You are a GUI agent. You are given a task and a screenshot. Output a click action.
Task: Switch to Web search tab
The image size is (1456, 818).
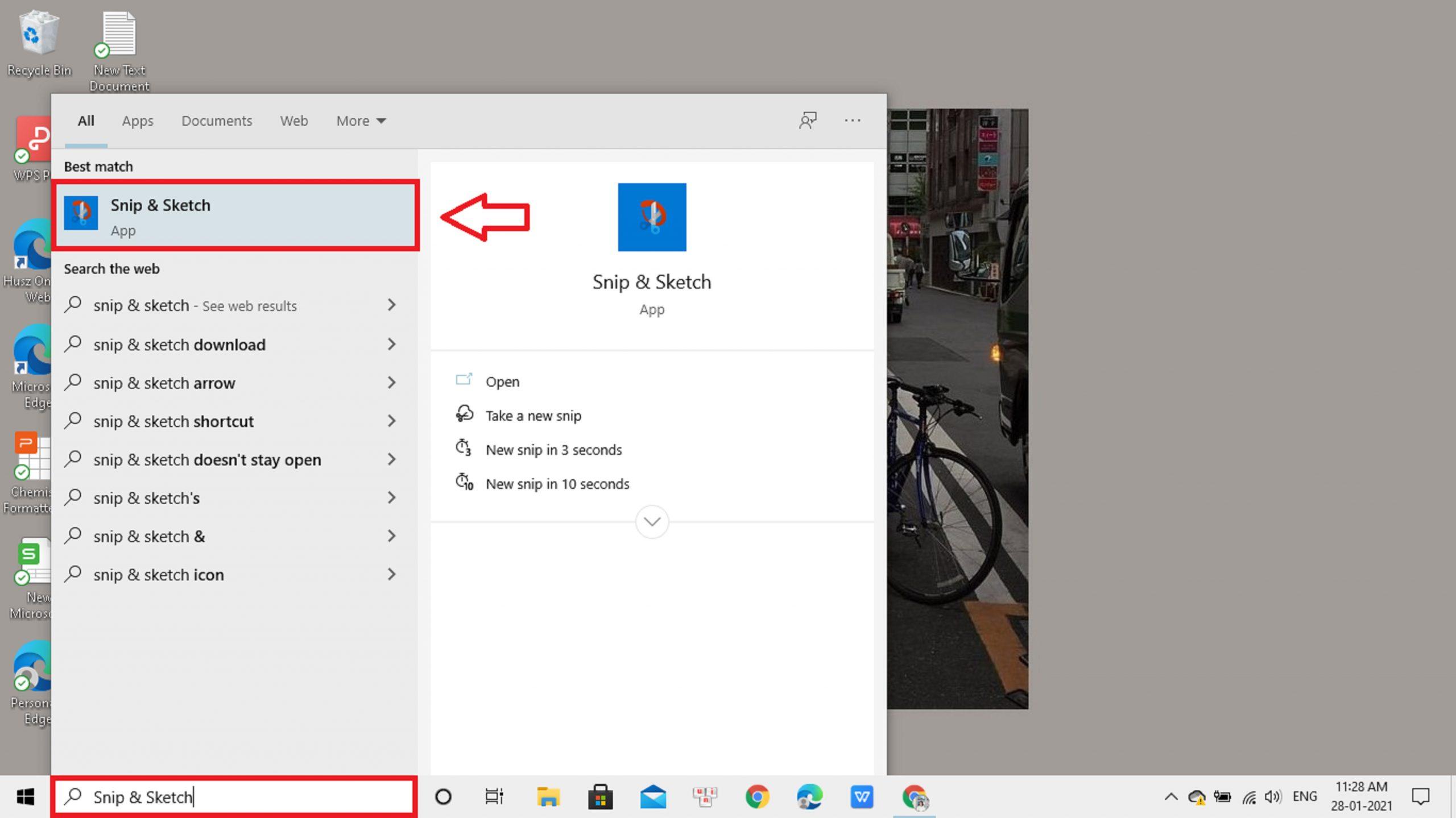[294, 121]
